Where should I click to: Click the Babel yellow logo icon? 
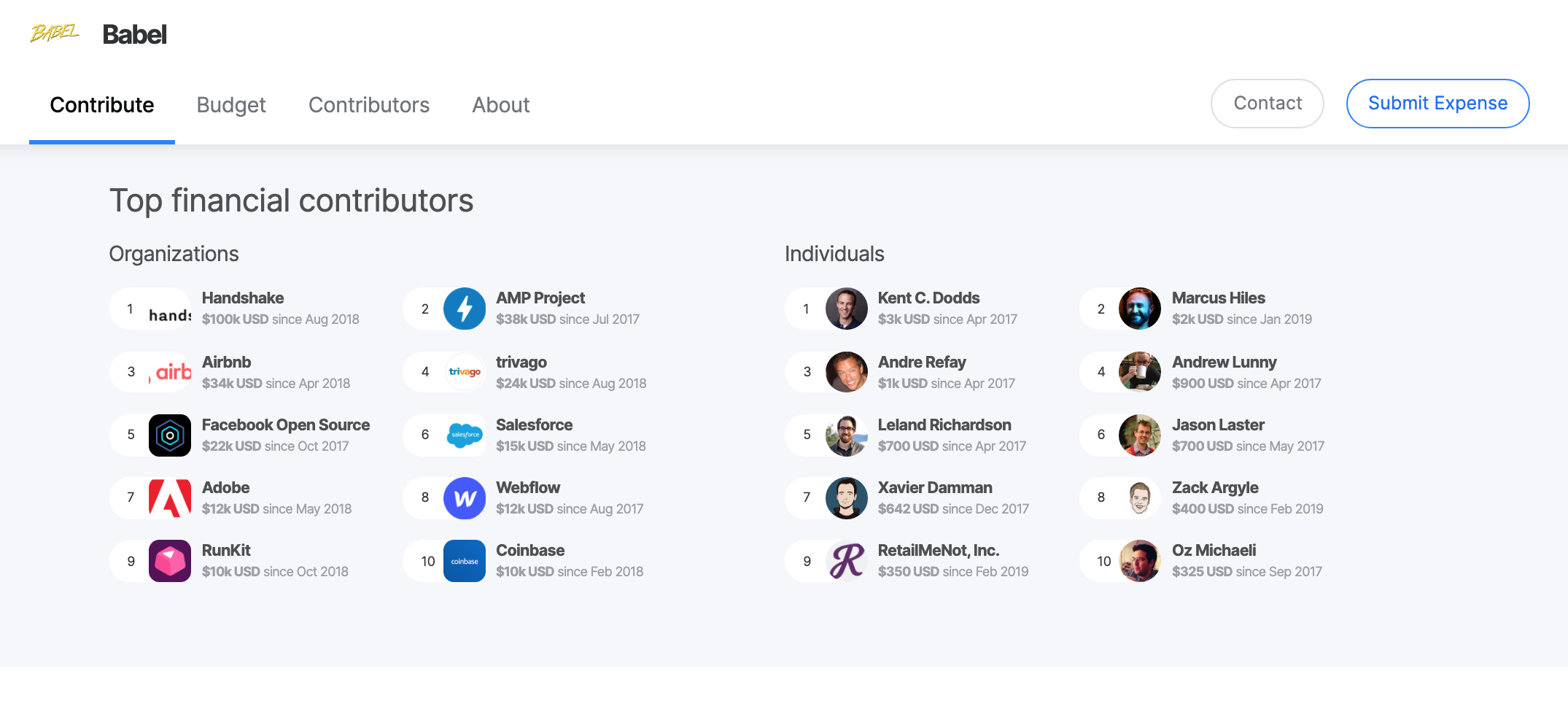click(x=55, y=34)
